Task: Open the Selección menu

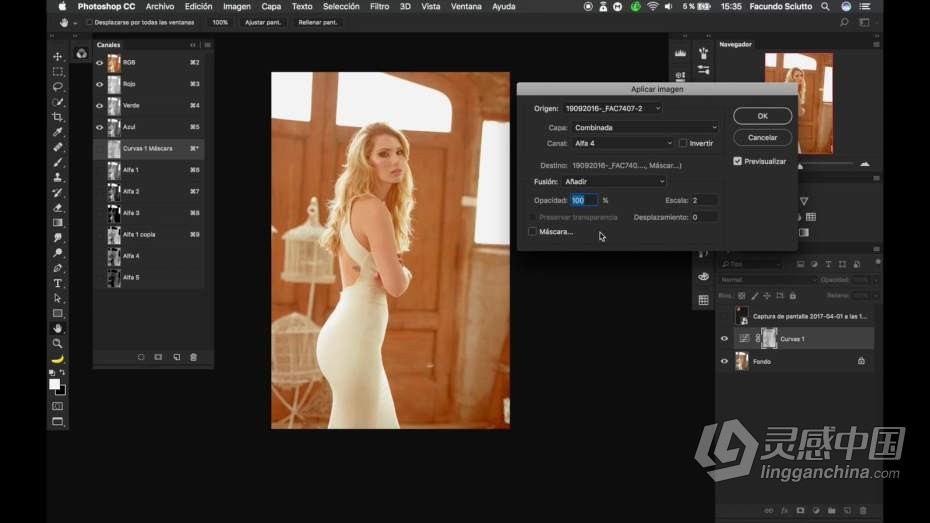Action: tap(341, 7)
